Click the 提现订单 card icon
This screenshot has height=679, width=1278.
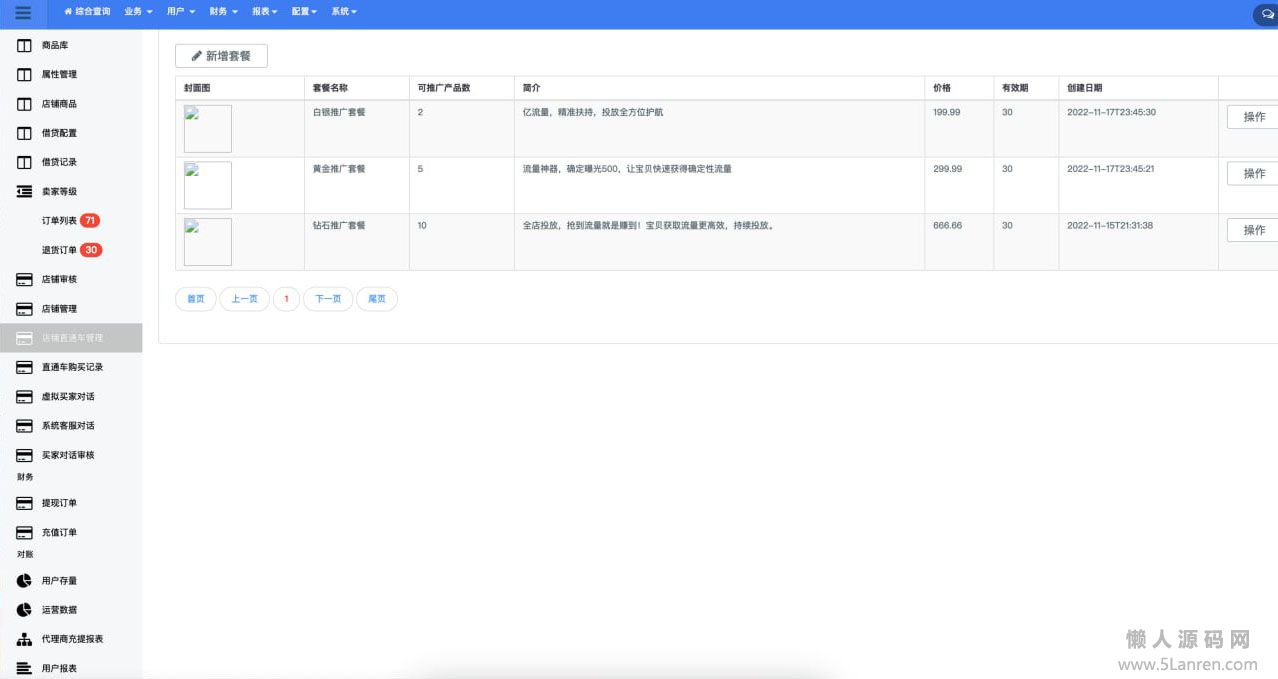pos(25,503)
